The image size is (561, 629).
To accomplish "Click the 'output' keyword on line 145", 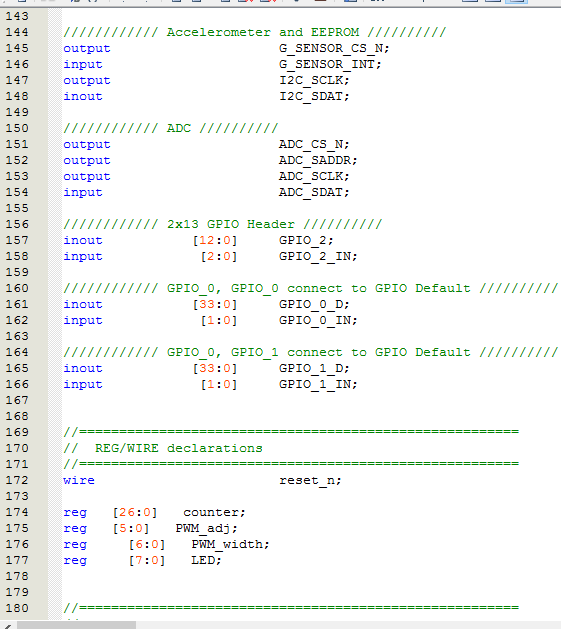I will point(87,49).
